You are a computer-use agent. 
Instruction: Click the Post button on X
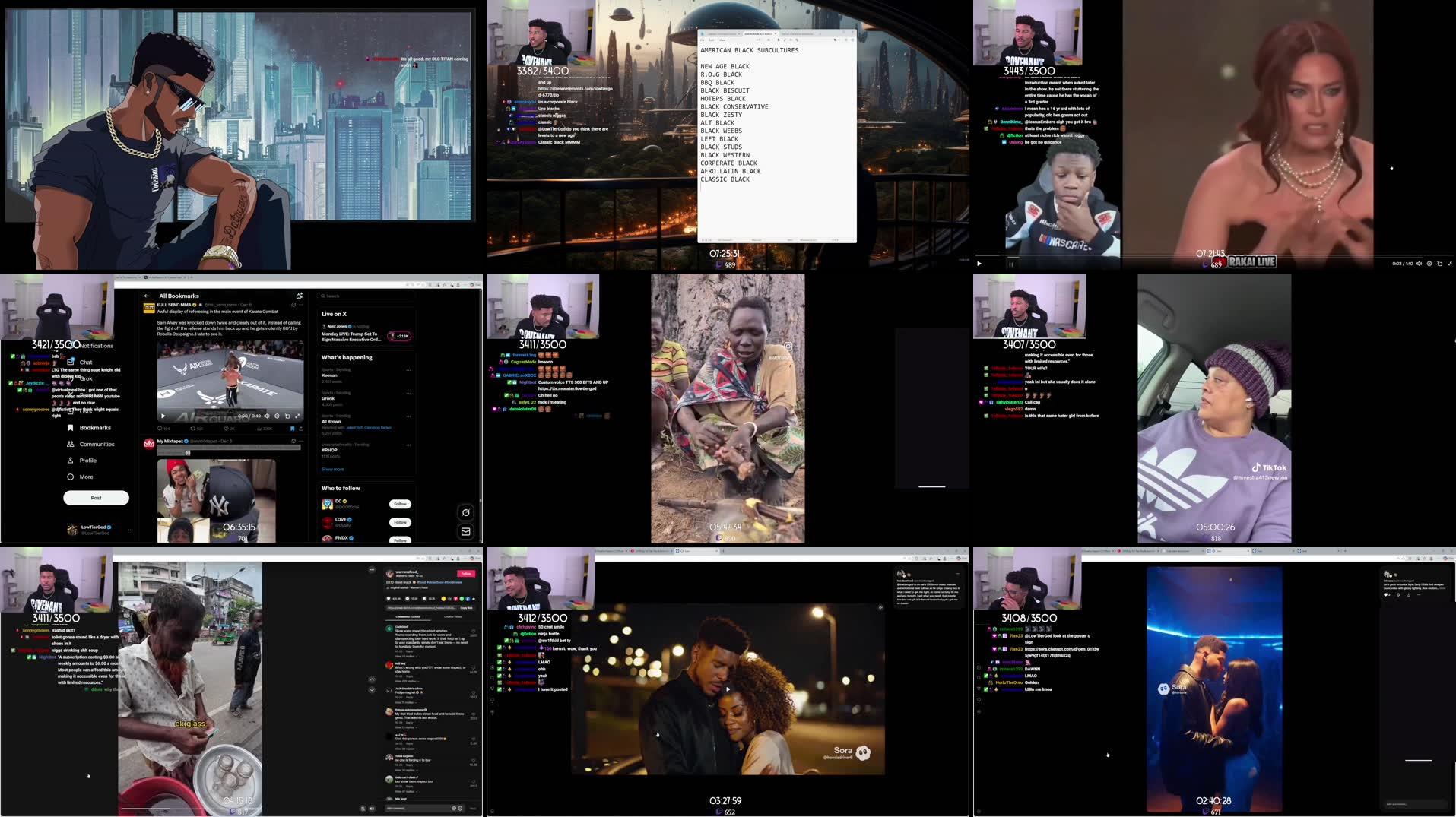tap(96, 498)
